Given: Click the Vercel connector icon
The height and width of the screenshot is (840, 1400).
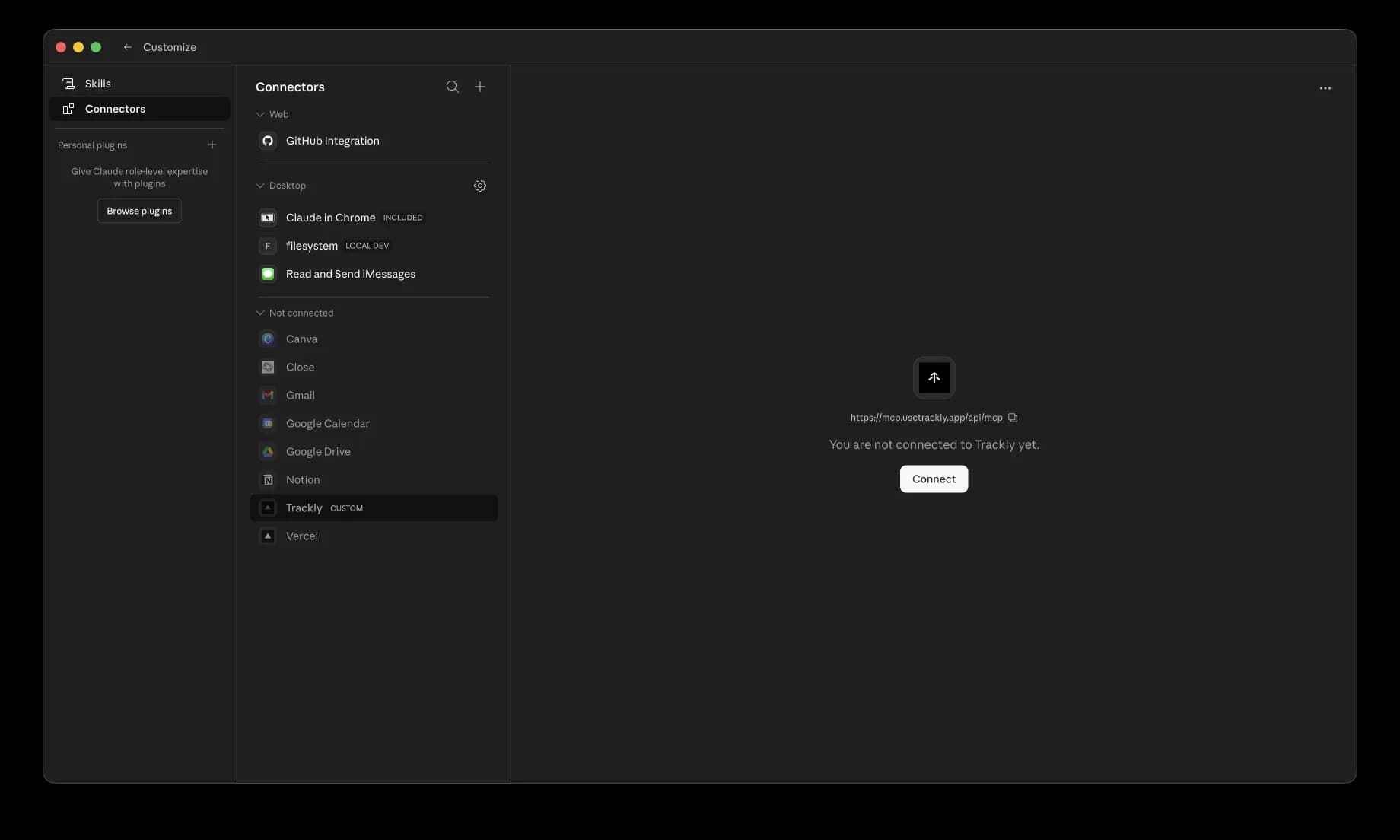Looking at the screenshot, I should [x=267, y=536].
